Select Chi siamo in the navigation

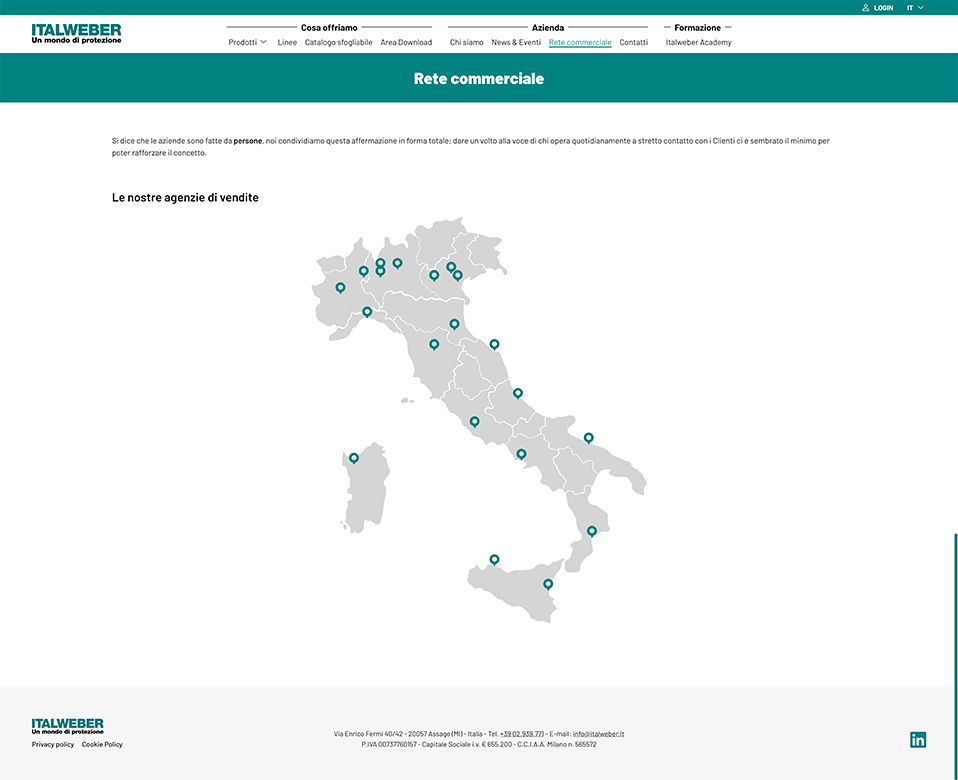pyautogui.click(x=464, y=42)
